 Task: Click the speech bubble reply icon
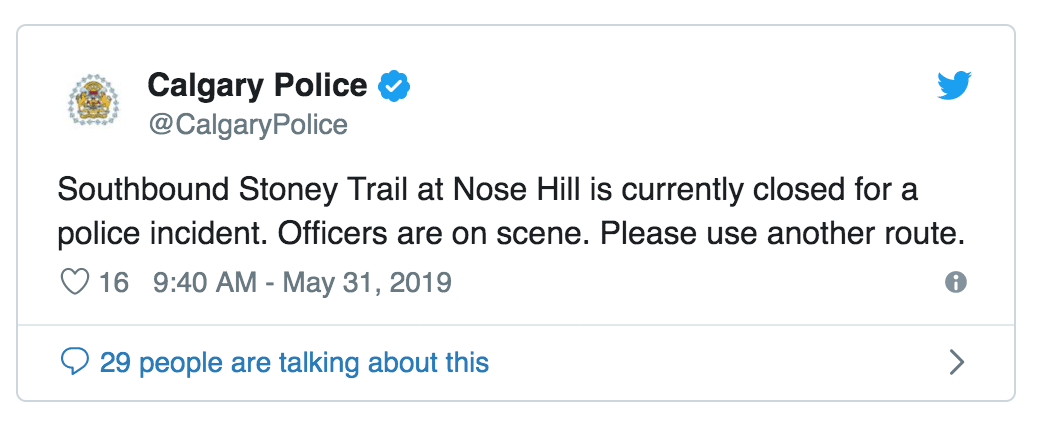(74, 362)
